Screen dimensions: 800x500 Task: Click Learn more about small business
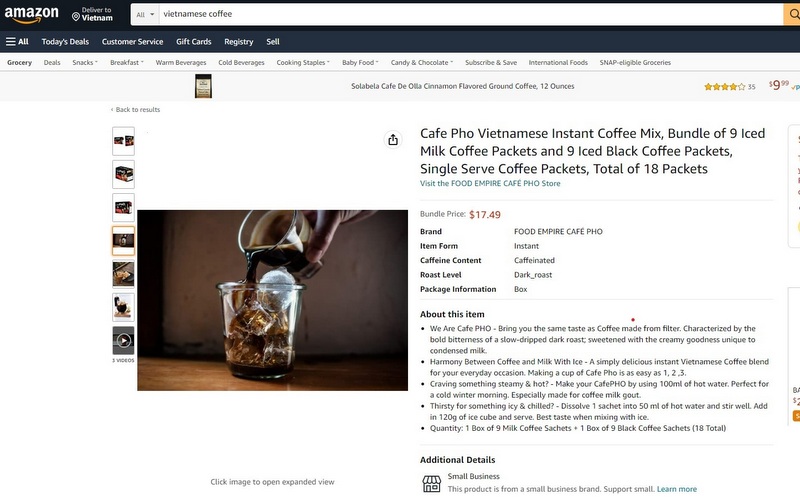tap(677, 489)
